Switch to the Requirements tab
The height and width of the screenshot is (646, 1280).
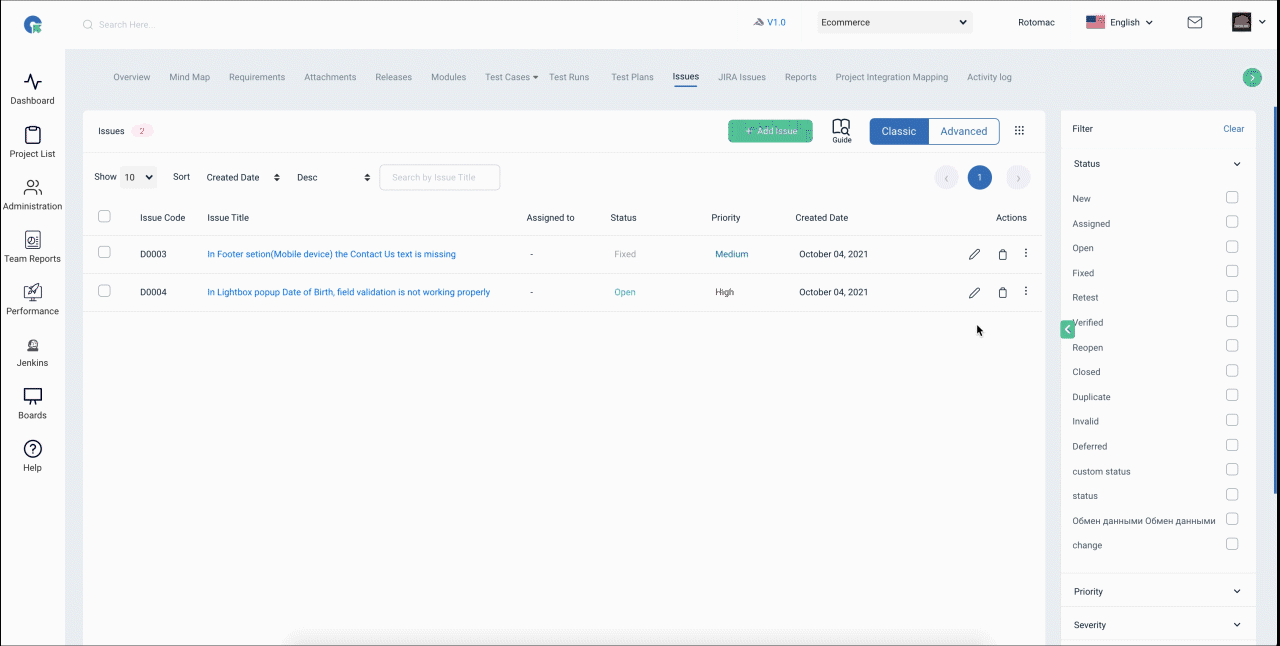[257, 77]
